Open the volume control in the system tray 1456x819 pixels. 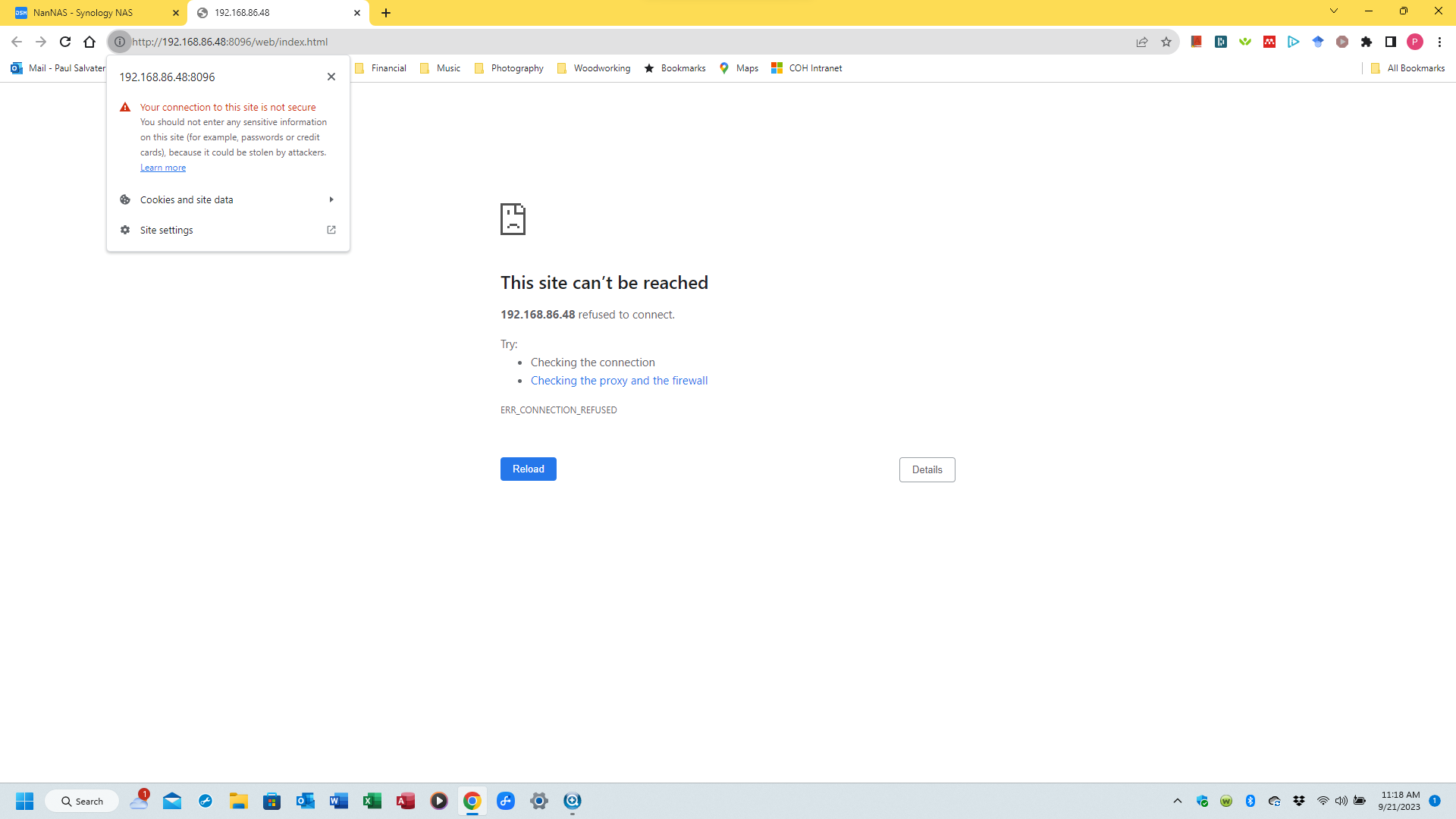1341,801
